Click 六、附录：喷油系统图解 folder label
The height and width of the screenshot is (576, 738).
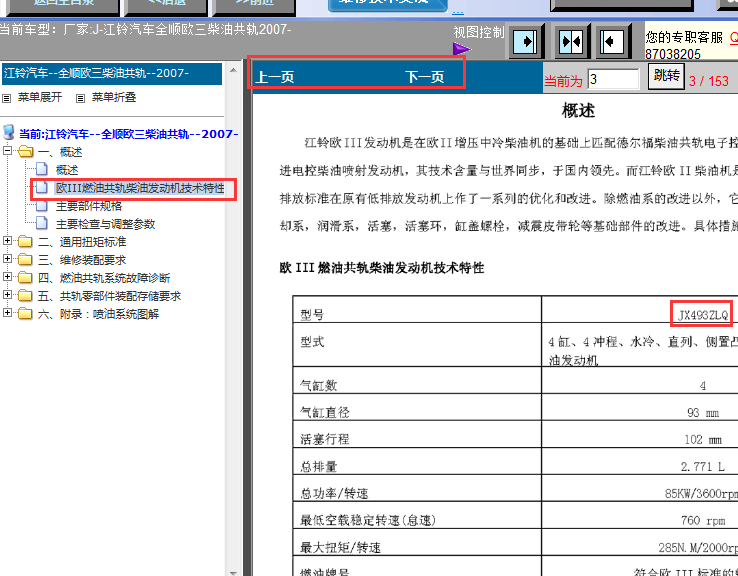click(x=98, y=314)
